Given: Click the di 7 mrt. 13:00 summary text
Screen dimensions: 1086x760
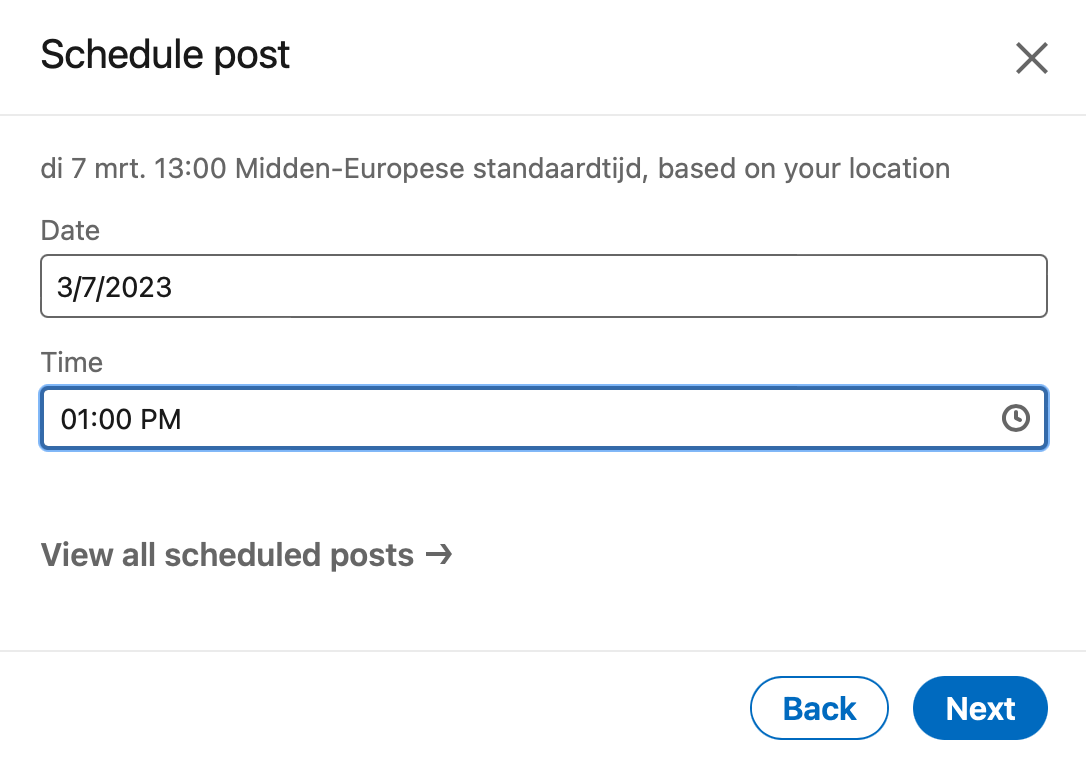Looking at the screenshot, I should click(x=134, y=168).
